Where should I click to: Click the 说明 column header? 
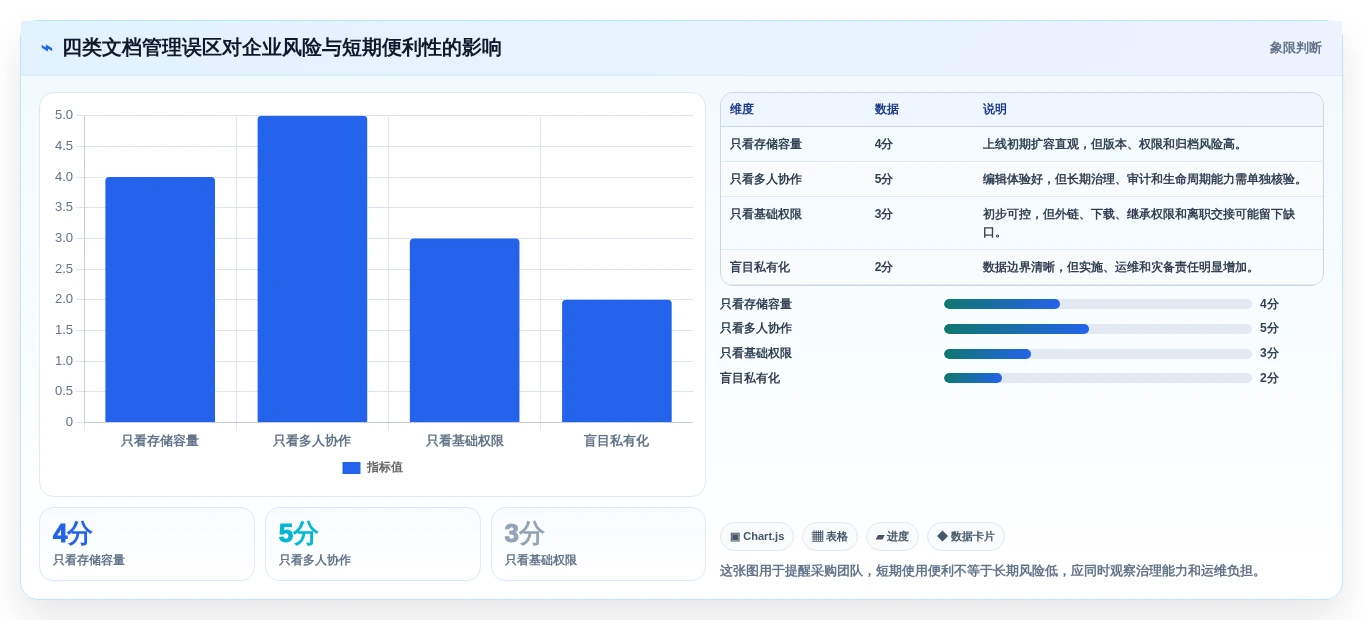click(994, 110)
